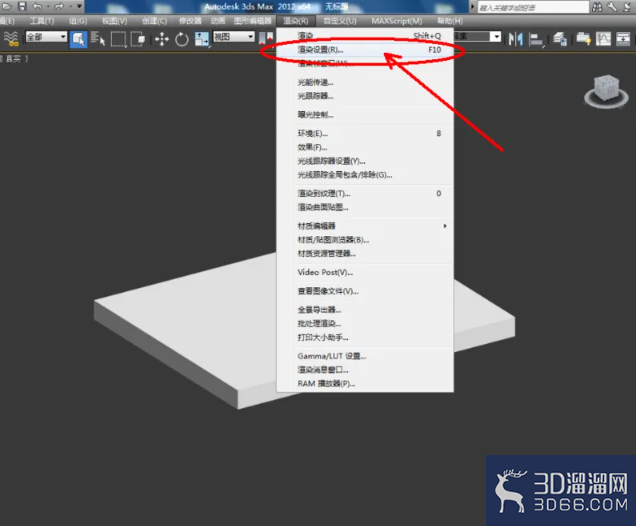Click the wrench icon in title bar
This screenshot has width=636, height=526.
[x=612, y=6]
